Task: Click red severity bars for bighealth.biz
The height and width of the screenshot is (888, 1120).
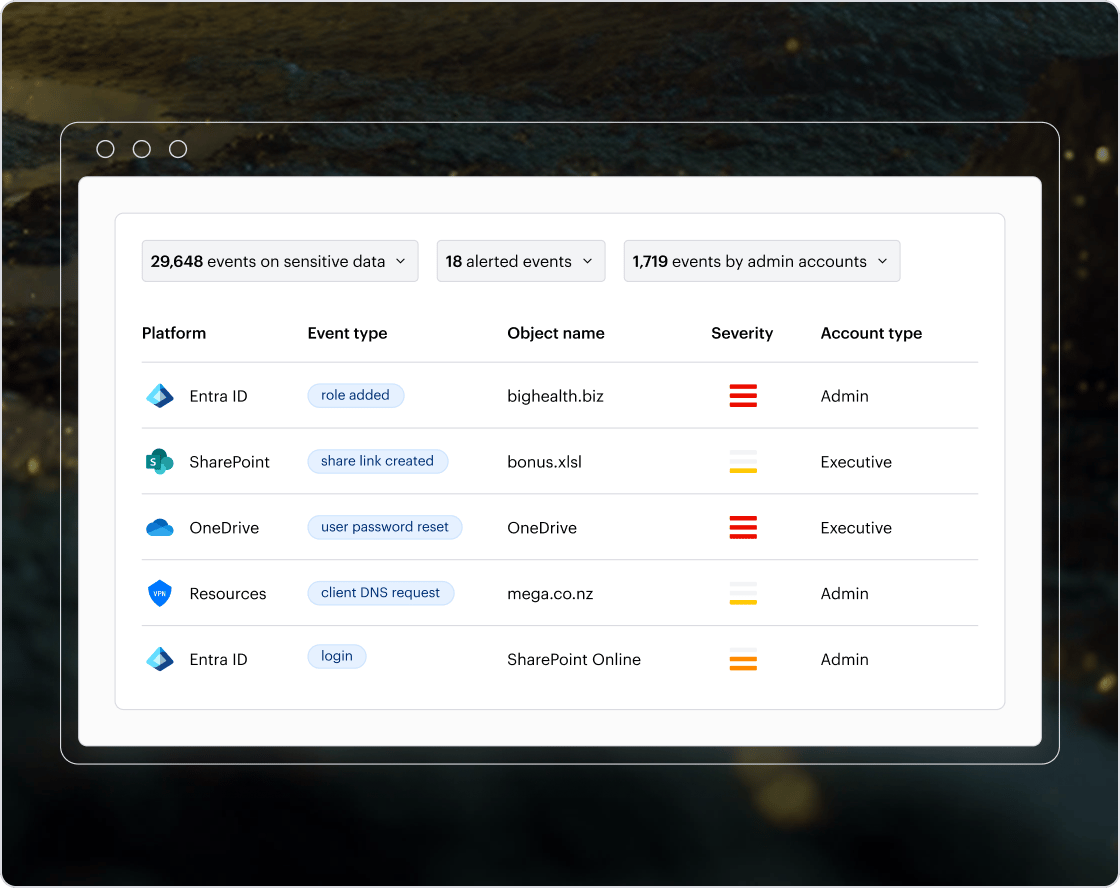Action: [x=743, y=396]
